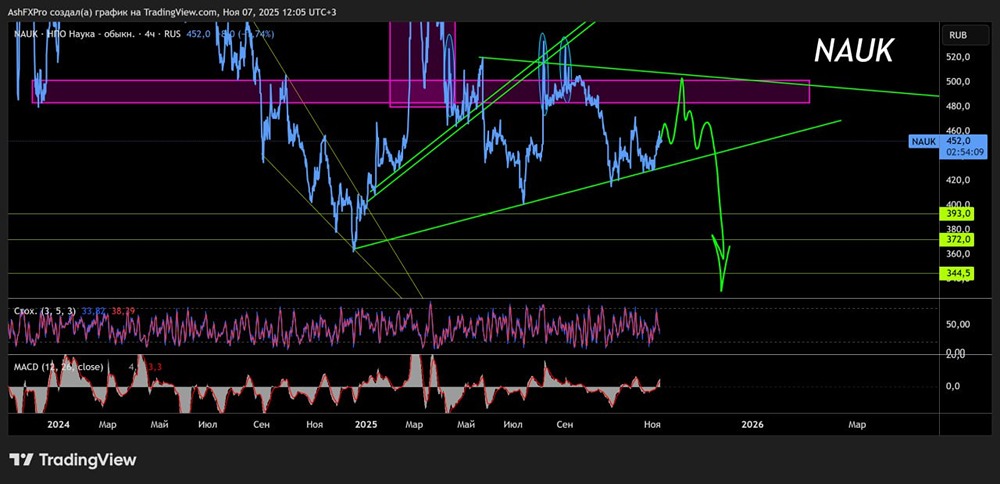Click the 452,0 current price label on the axis

(x=959, y=141)
